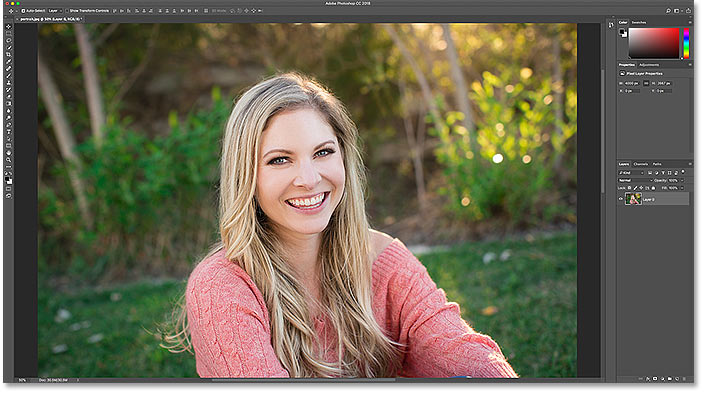The width and height of the screenshot is (704, 394).
Task: Expand the layer filter Kind dropdown
Action: point(631,173)
